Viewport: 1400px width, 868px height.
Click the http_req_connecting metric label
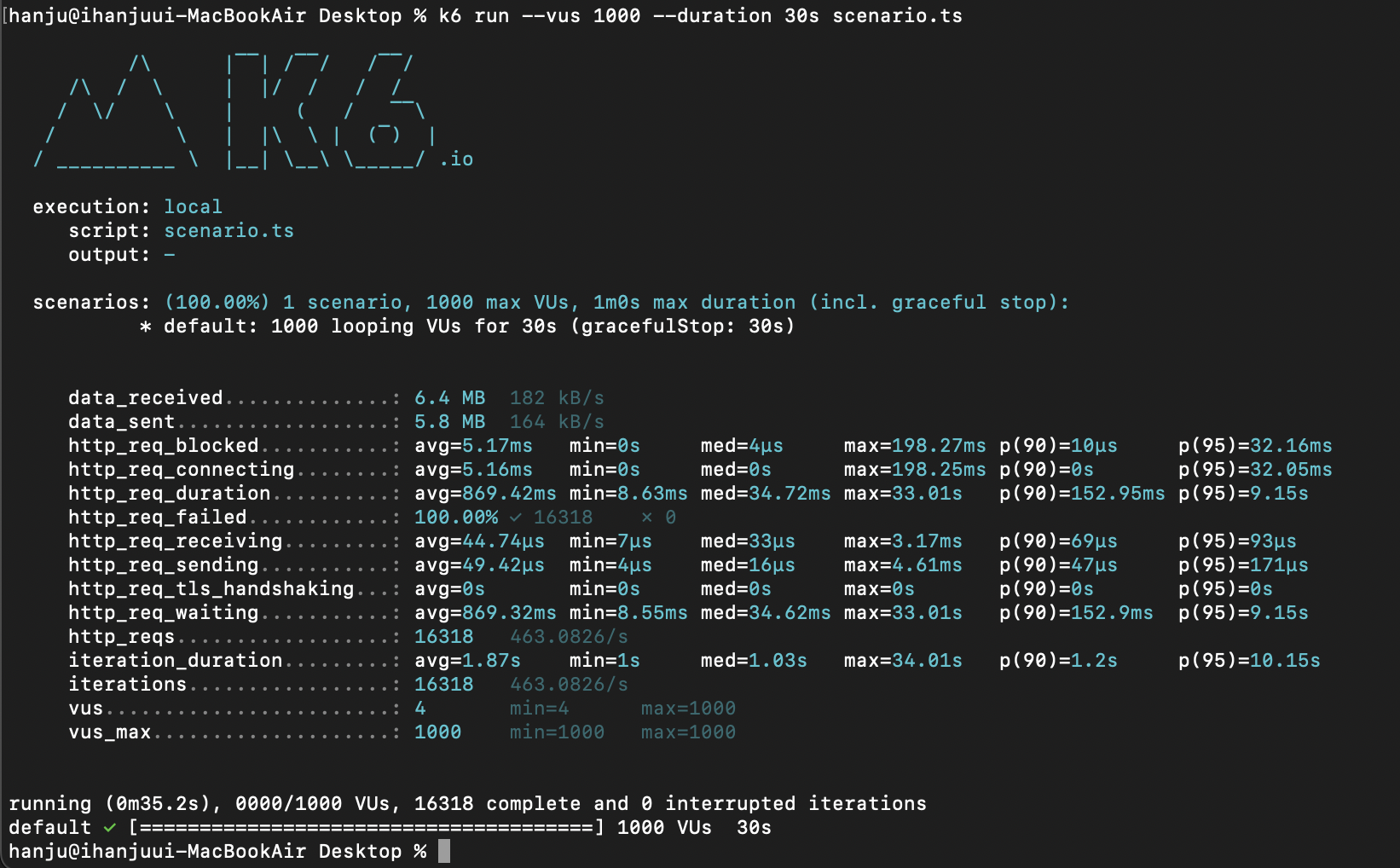click(x=182, y=470)
